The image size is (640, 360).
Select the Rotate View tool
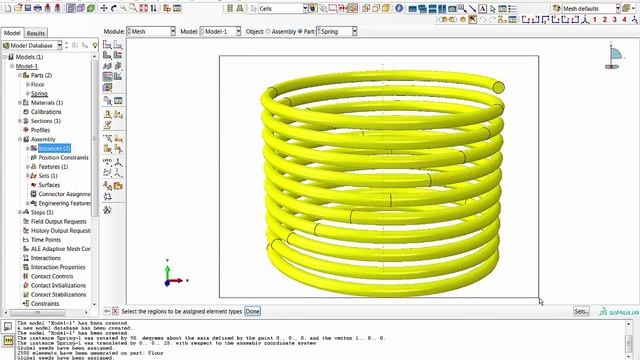(113, 8)
